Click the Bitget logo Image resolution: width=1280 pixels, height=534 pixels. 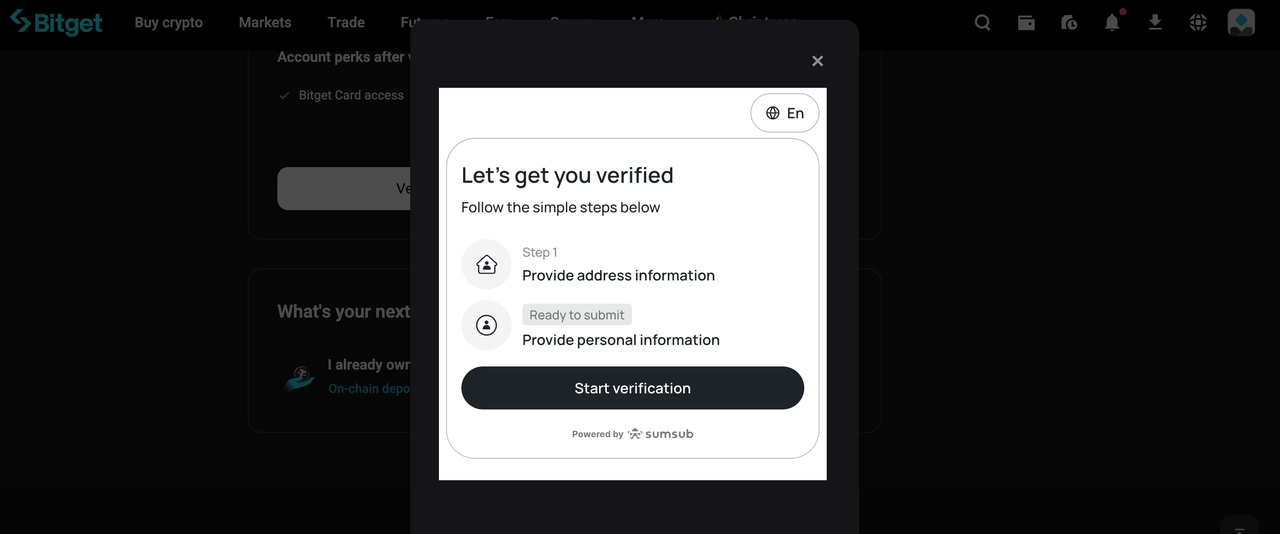(x=56, y=22)
